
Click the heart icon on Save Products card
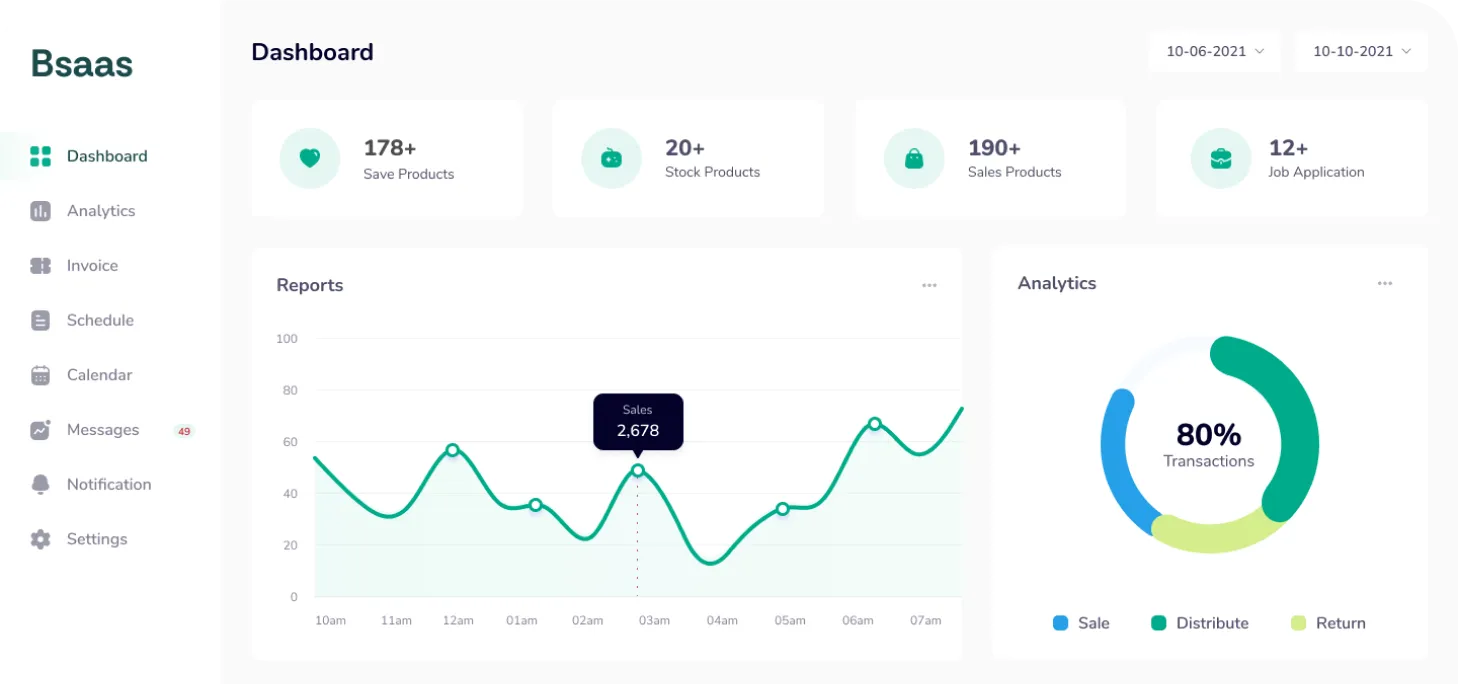[310, 158]
